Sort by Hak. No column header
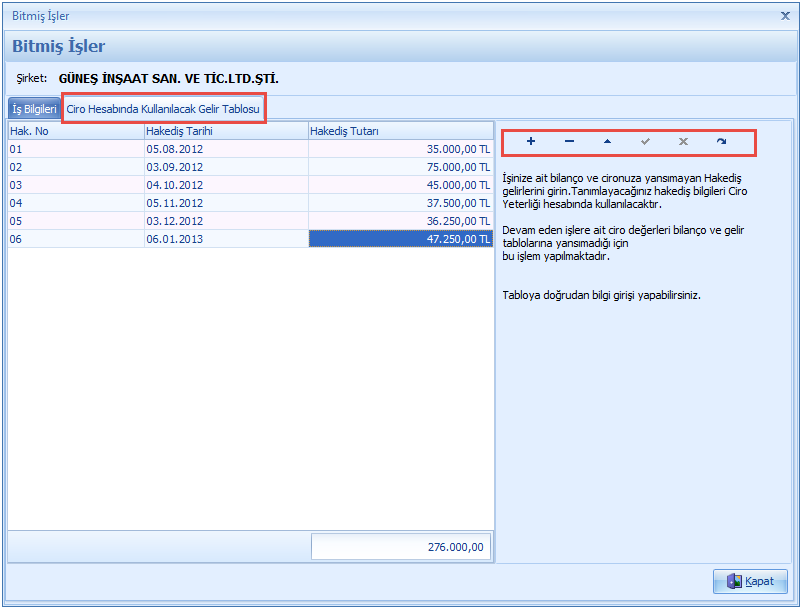Image resolution: width=802 pixels, height=609 pixels. (75, 131)
